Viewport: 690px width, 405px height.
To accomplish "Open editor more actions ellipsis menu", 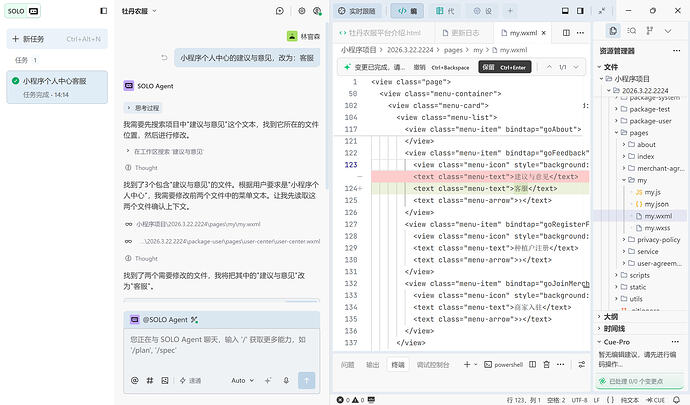I will point(580,33).
